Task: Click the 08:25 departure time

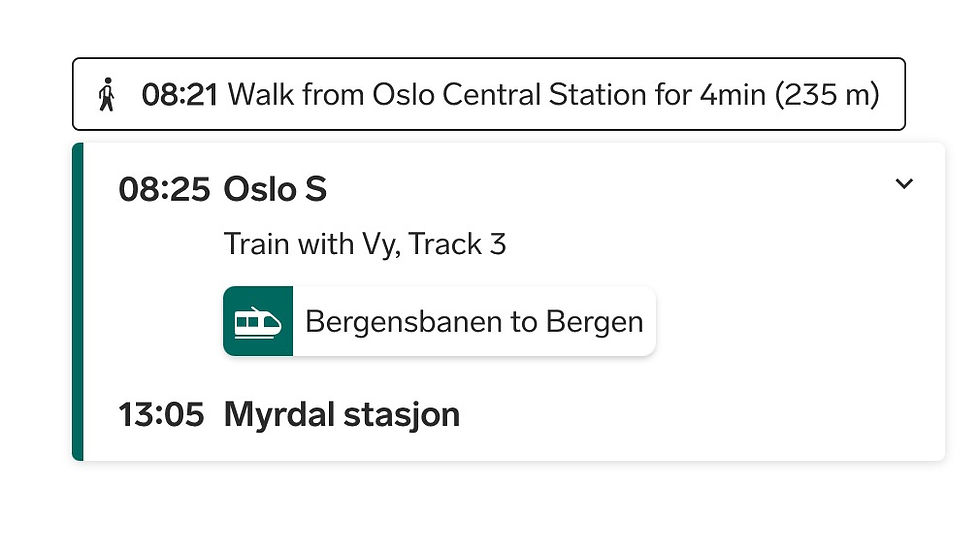Action: click(x=164, y=189)
